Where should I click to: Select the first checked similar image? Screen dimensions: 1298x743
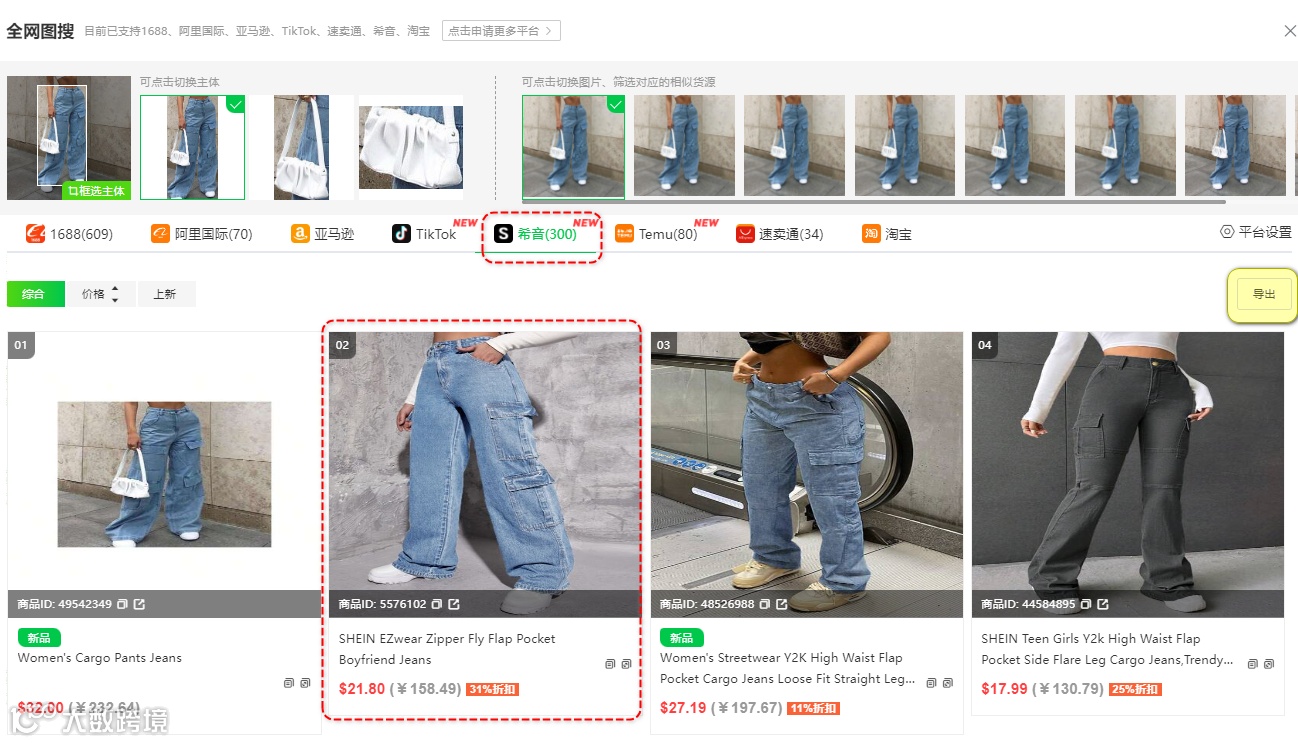573,147
